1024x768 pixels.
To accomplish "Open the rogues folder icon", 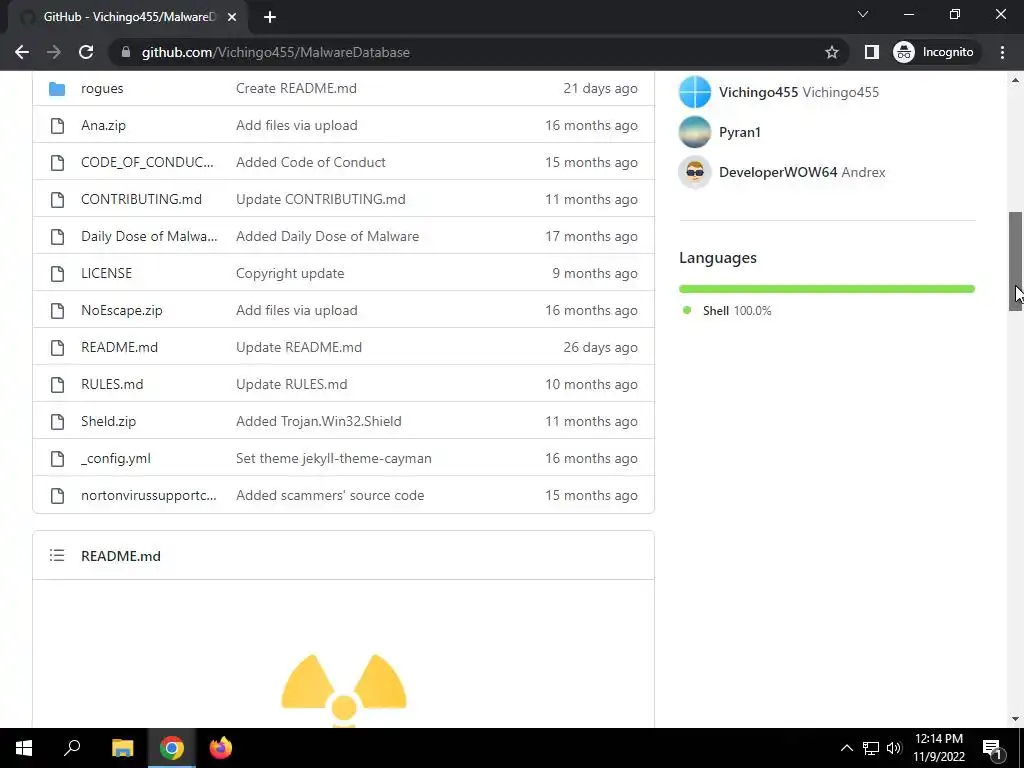I will 57,89.
